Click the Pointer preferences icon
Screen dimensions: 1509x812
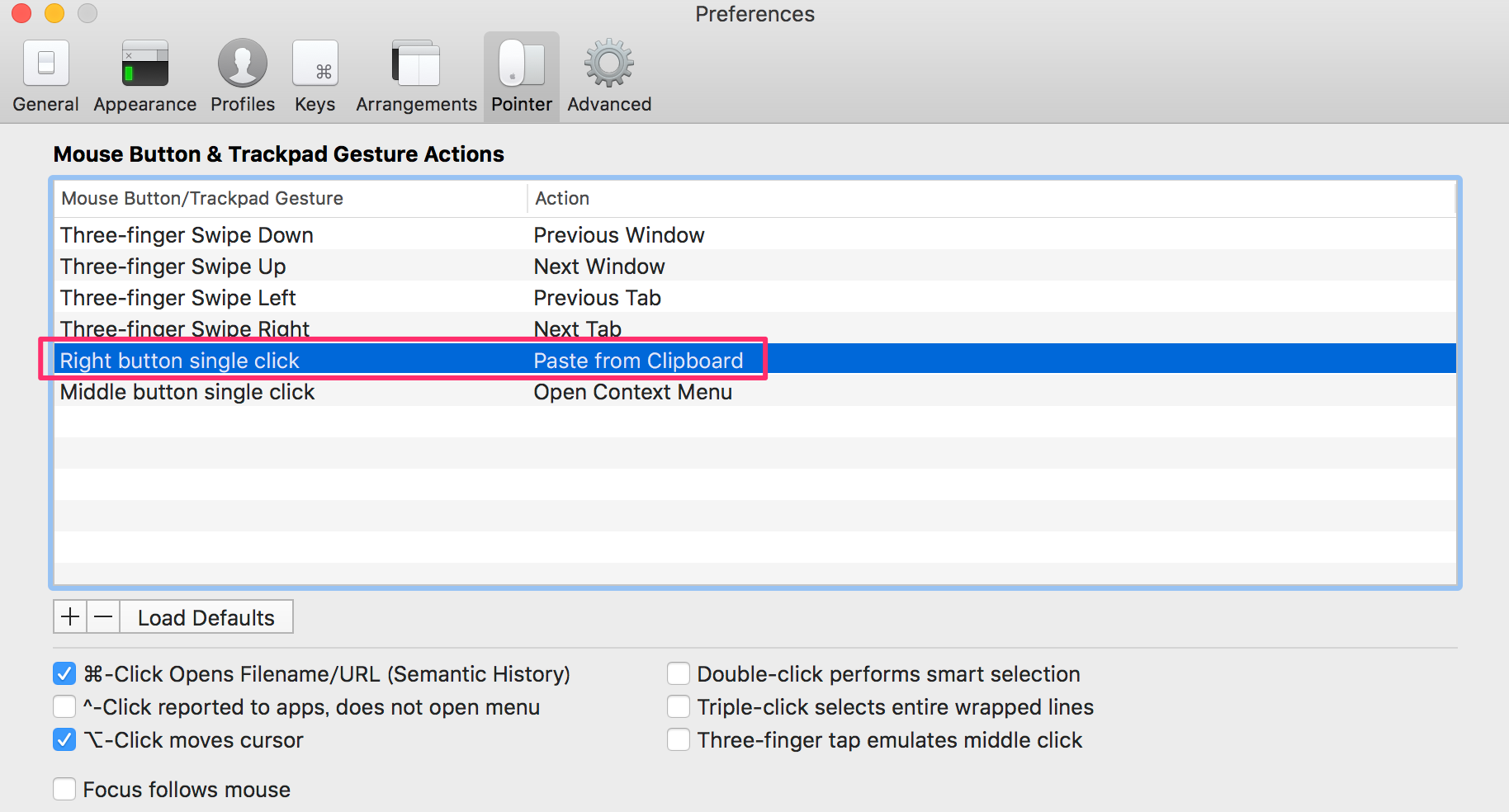coord(521,74)
